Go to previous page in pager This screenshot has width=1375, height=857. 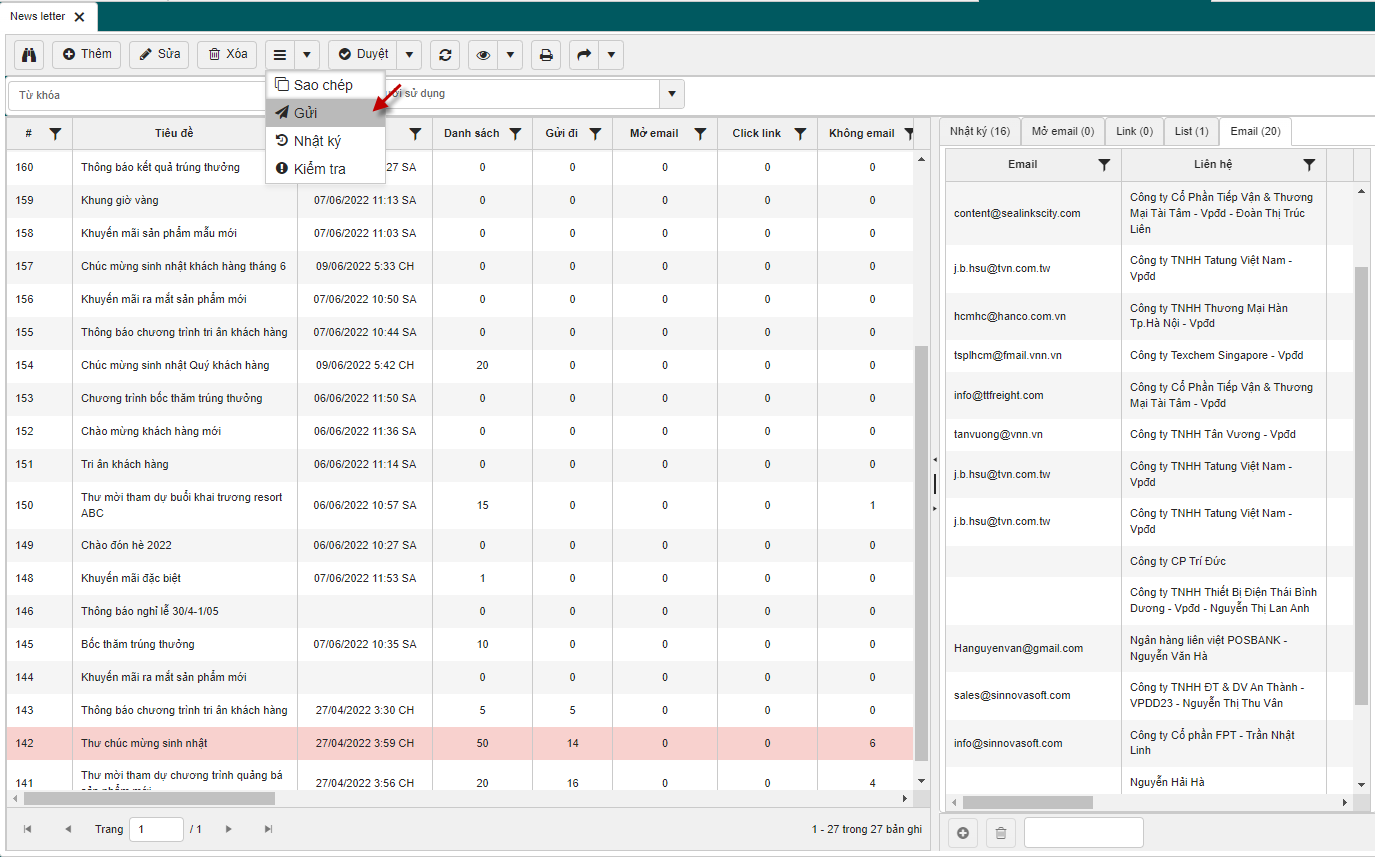68,829
